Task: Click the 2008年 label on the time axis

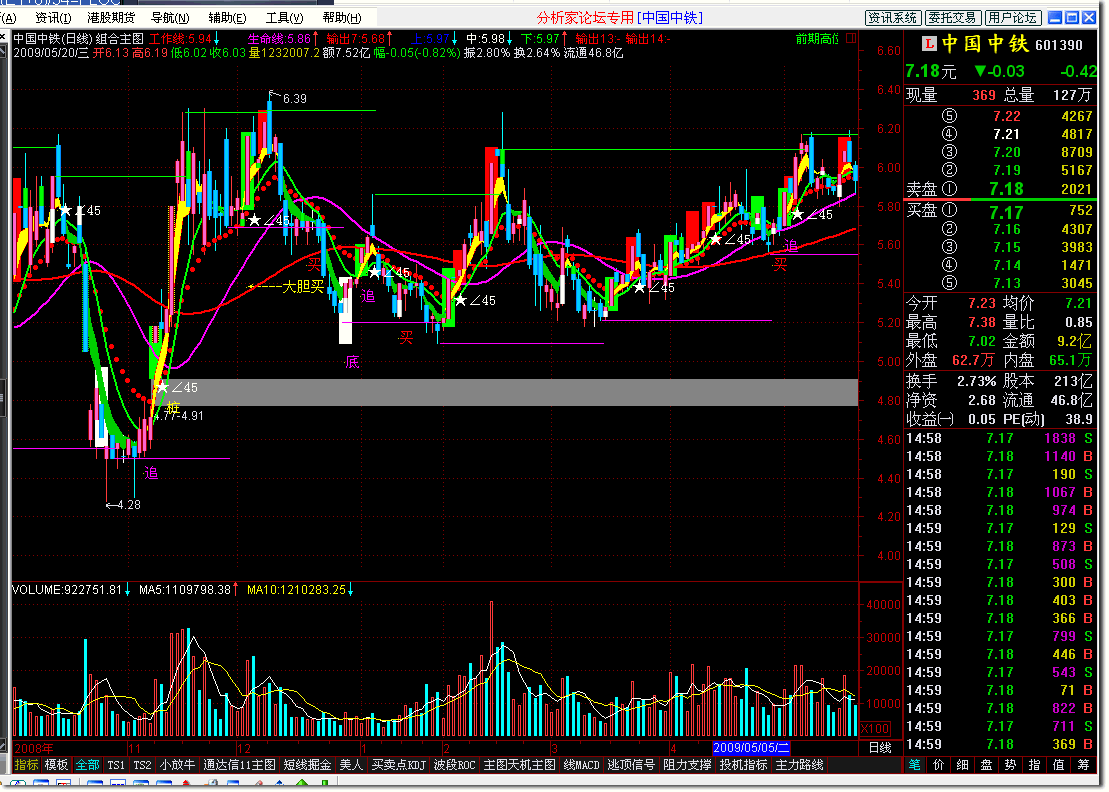Action: tap(33, 748)
